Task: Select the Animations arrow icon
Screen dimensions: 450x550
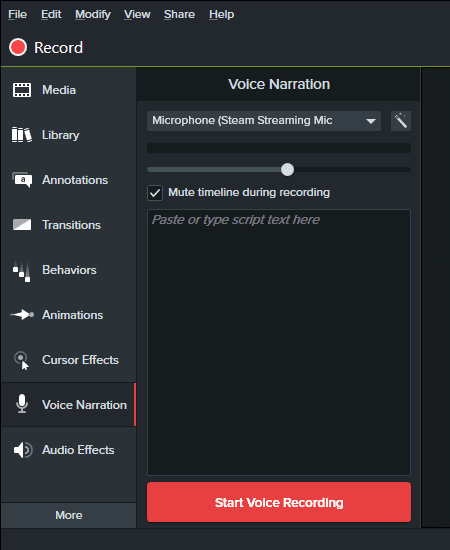Action: (22, 315)
